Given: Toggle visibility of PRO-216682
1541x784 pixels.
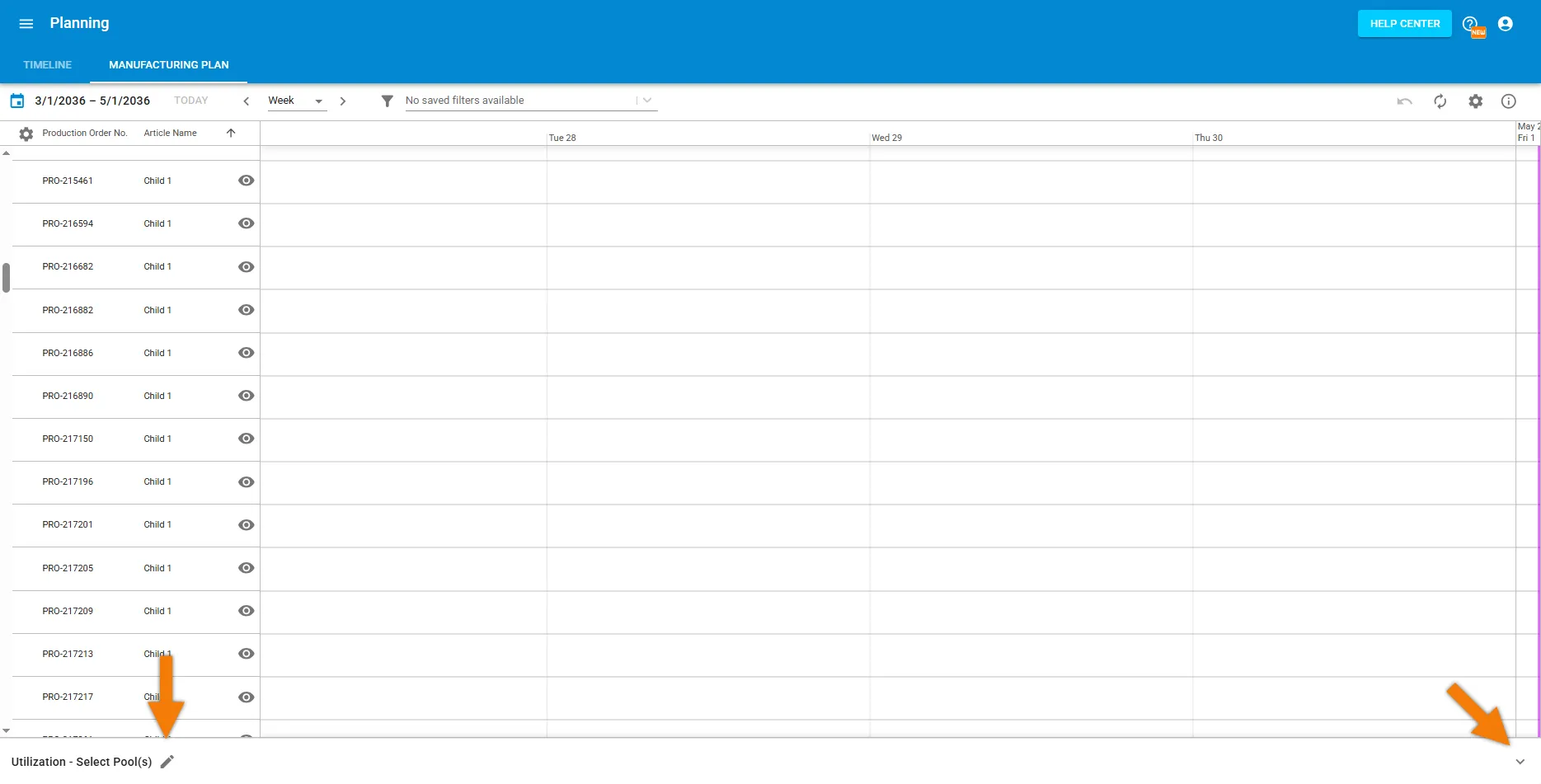Looking at the screenshot, I should click(246, 267).
